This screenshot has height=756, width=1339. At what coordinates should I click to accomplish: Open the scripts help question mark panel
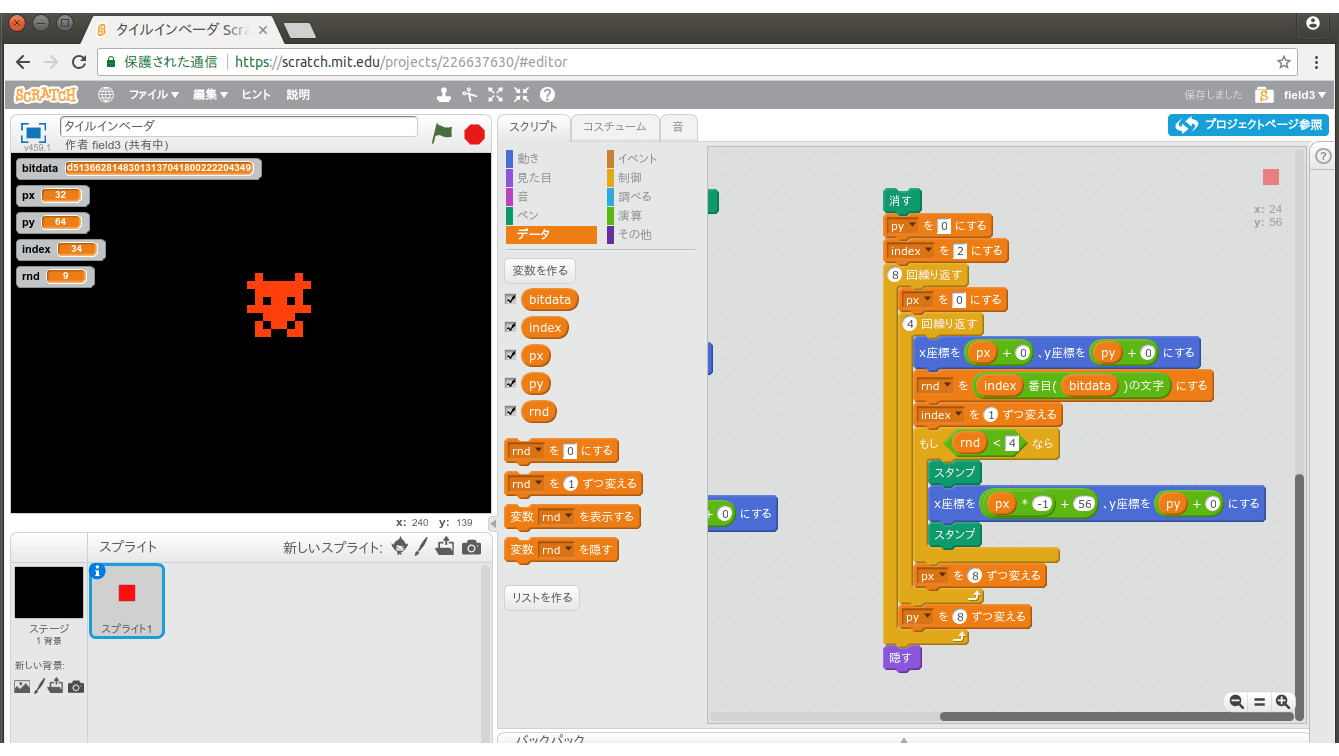point(1323,156)
